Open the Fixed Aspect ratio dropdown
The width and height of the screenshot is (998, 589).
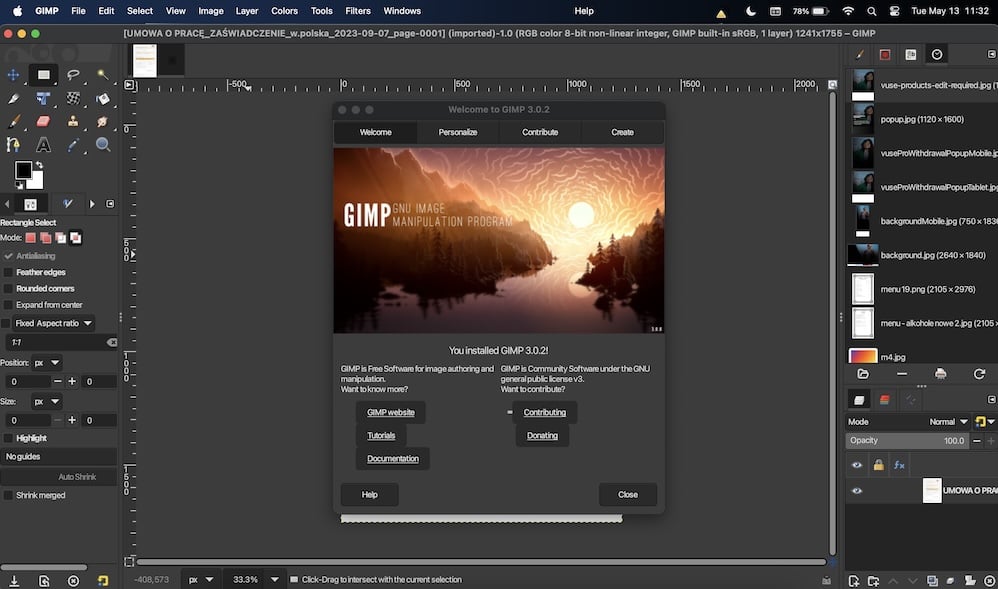coord(54,323)
